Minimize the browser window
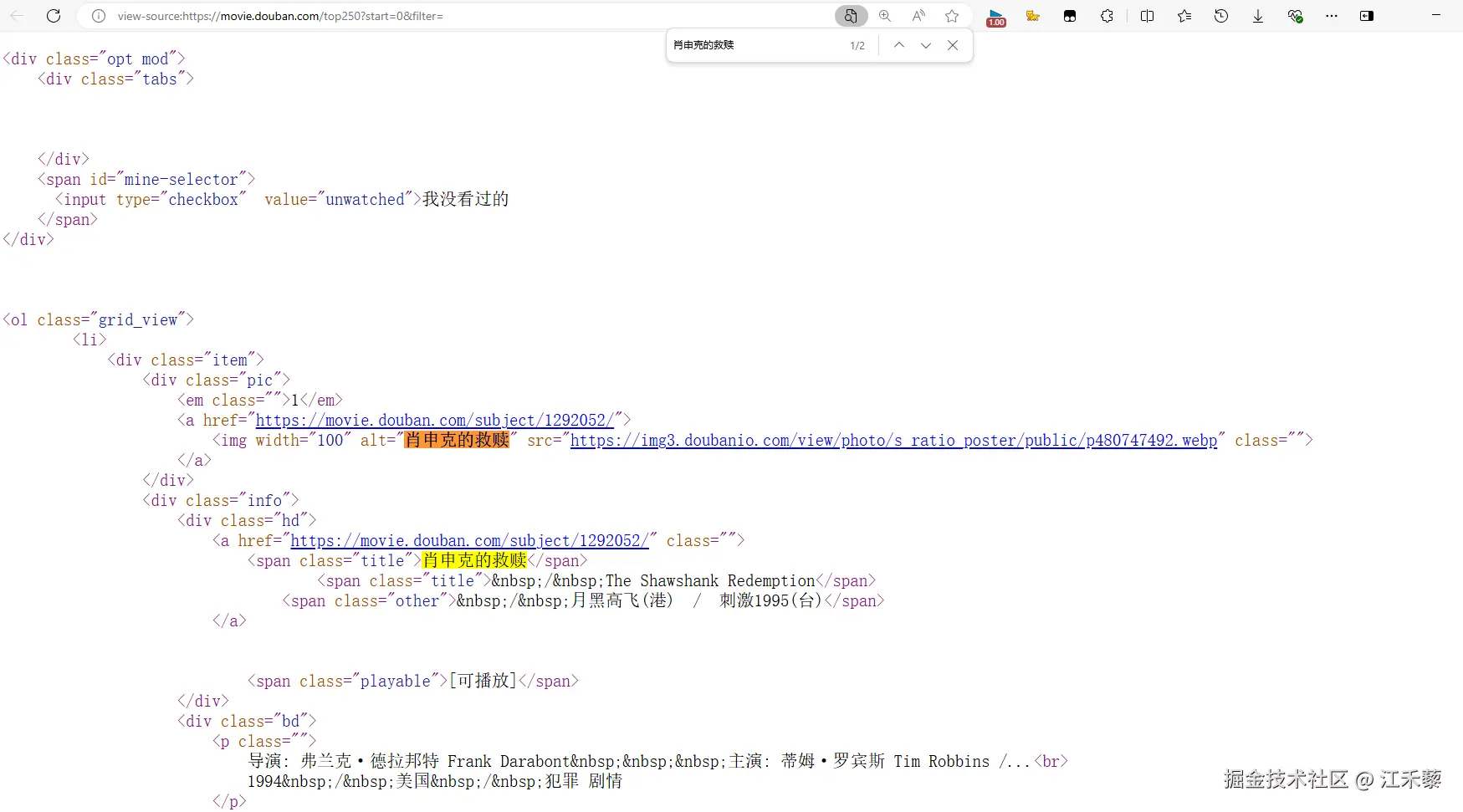 1436,16
